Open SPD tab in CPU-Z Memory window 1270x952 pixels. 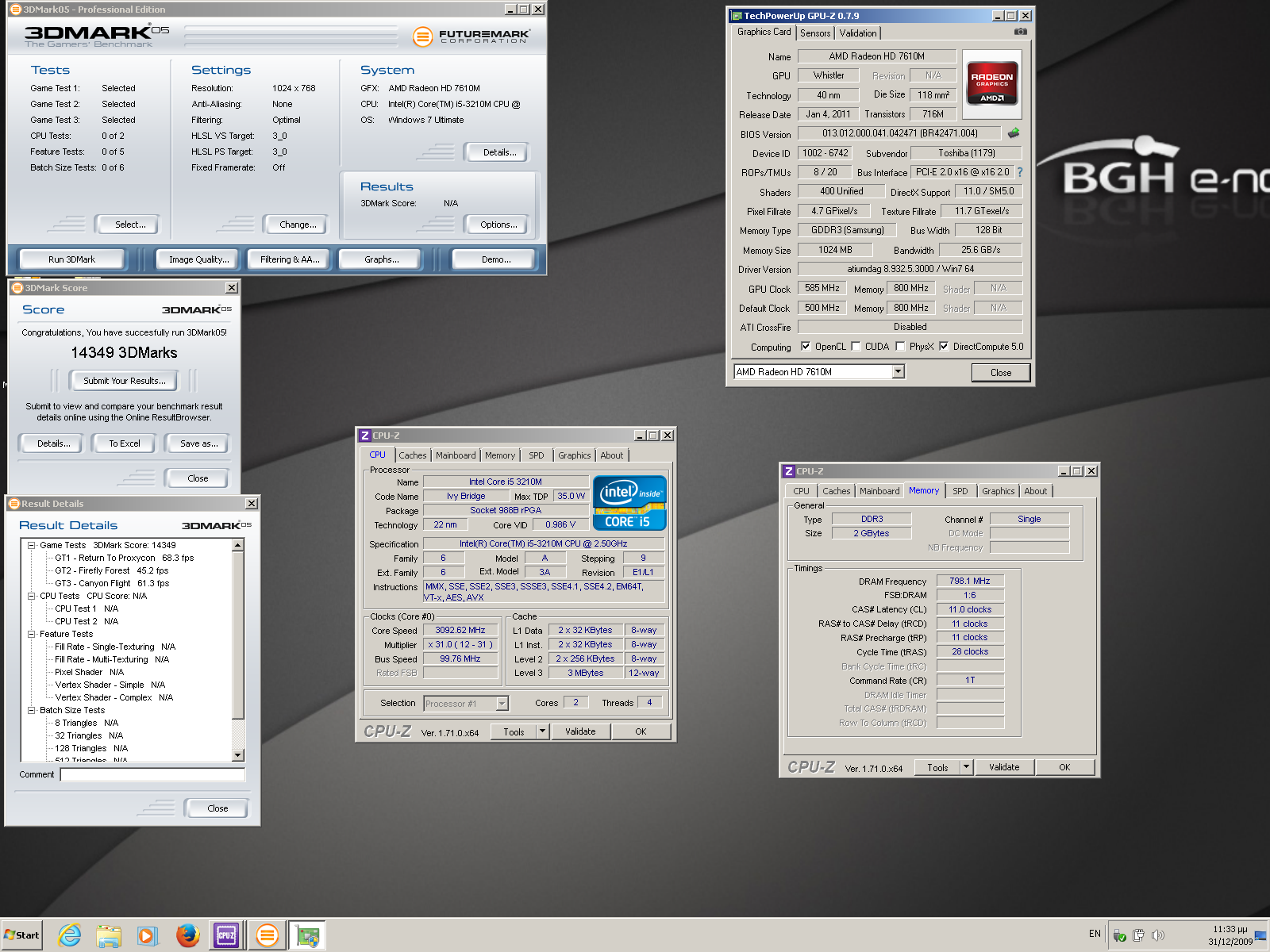[960, 491]
